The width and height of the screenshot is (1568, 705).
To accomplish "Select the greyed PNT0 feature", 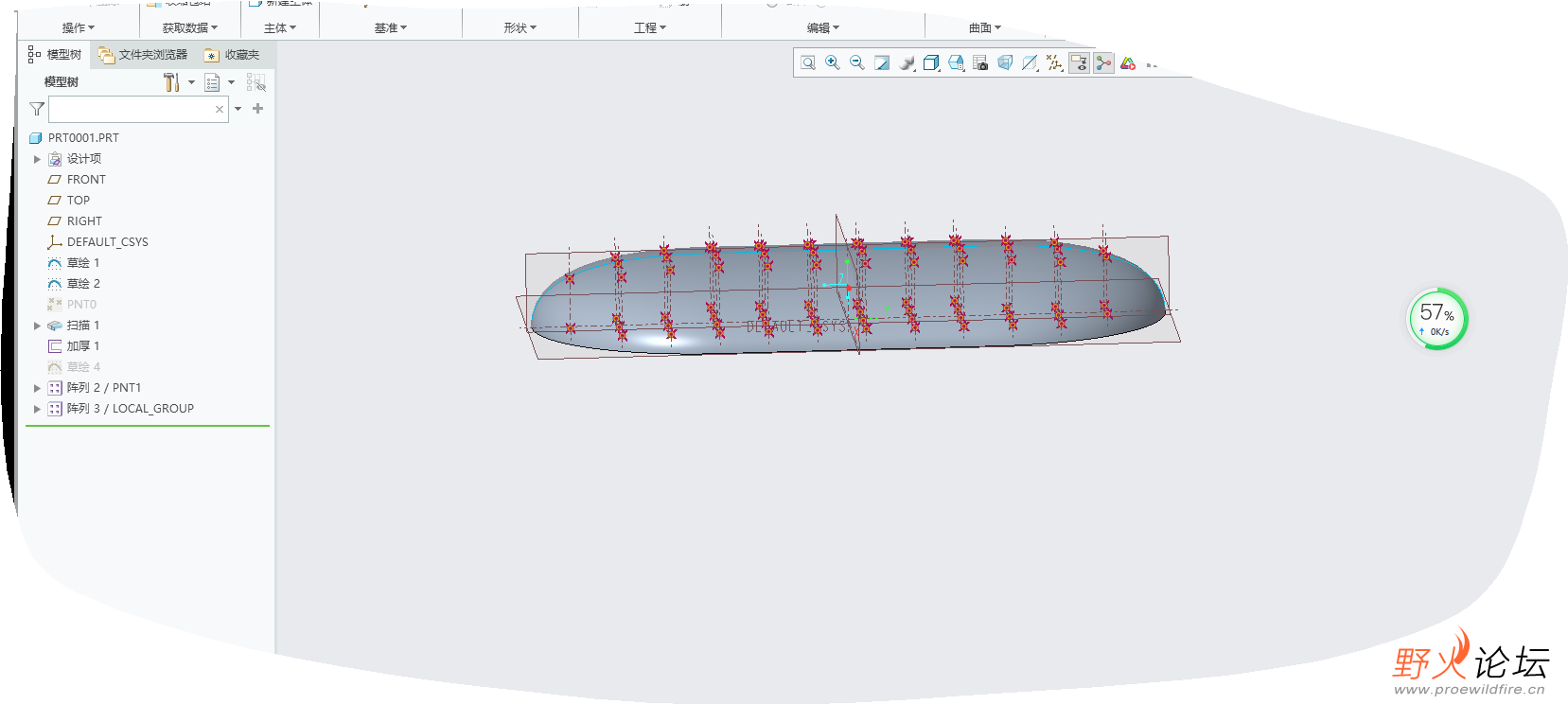I will pyautogui.click(x=72, y=305).
